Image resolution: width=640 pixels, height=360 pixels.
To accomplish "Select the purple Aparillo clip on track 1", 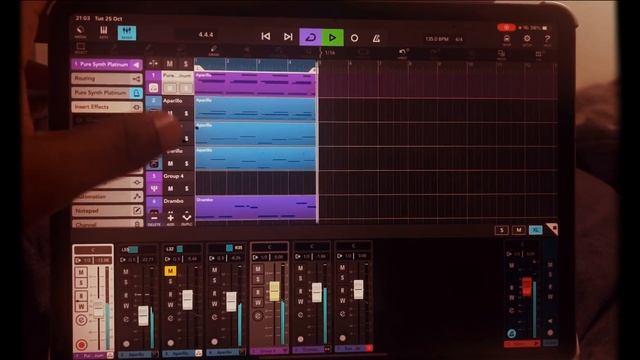I will [255, 84].
